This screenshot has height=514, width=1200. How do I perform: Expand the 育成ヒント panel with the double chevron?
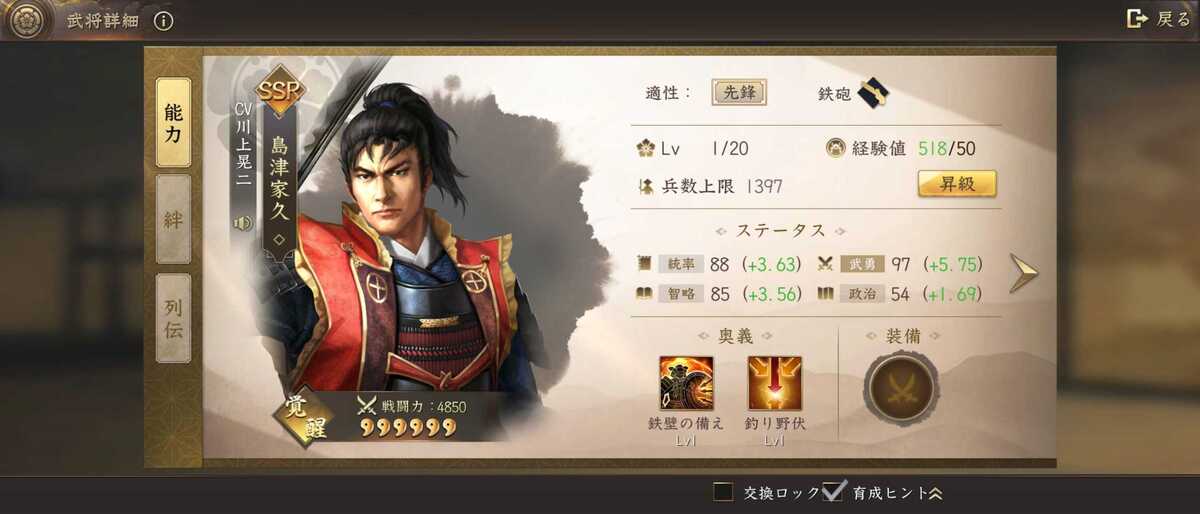point(936,493)
